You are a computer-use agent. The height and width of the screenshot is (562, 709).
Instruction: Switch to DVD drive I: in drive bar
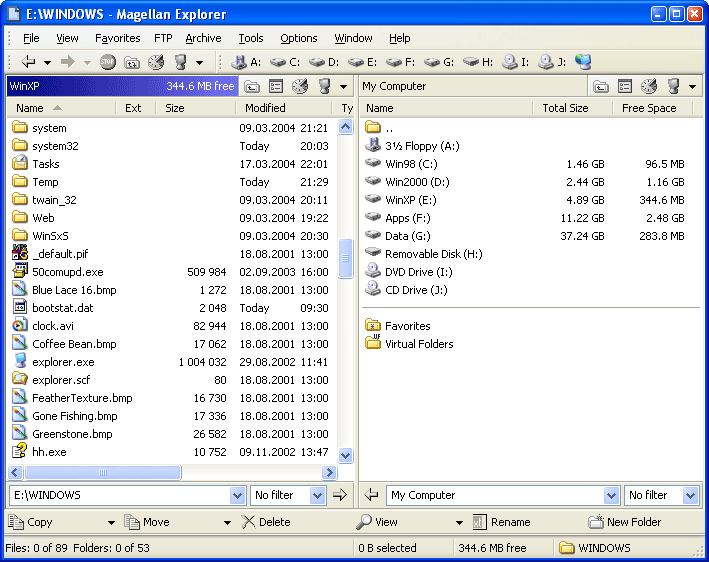(515, 62)
